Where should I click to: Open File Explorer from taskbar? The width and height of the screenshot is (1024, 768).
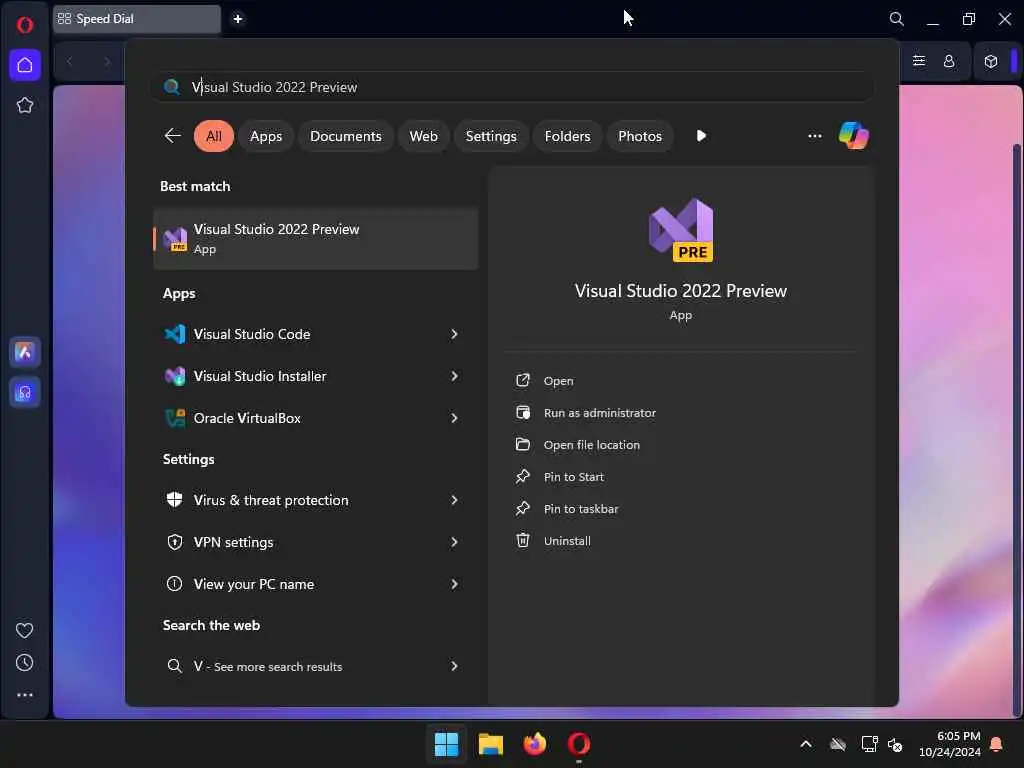pyautogui.click(x=490, y=744)
